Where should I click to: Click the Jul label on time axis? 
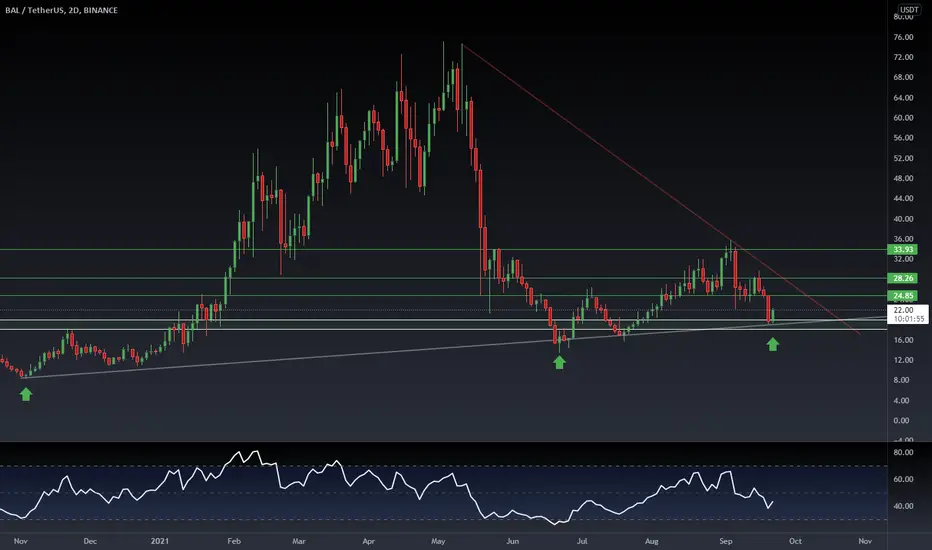click(x=582, y=541)
